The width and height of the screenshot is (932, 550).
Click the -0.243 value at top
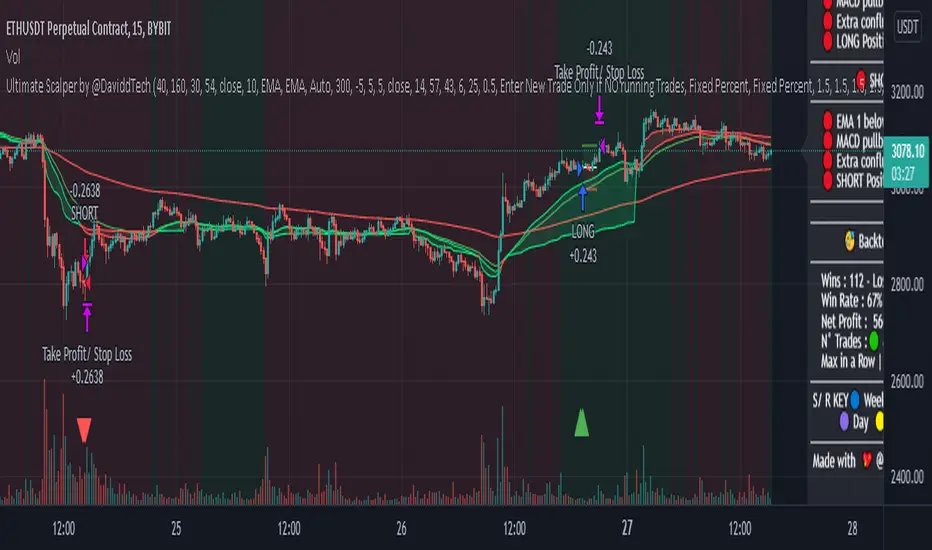(x=599, y=49)
